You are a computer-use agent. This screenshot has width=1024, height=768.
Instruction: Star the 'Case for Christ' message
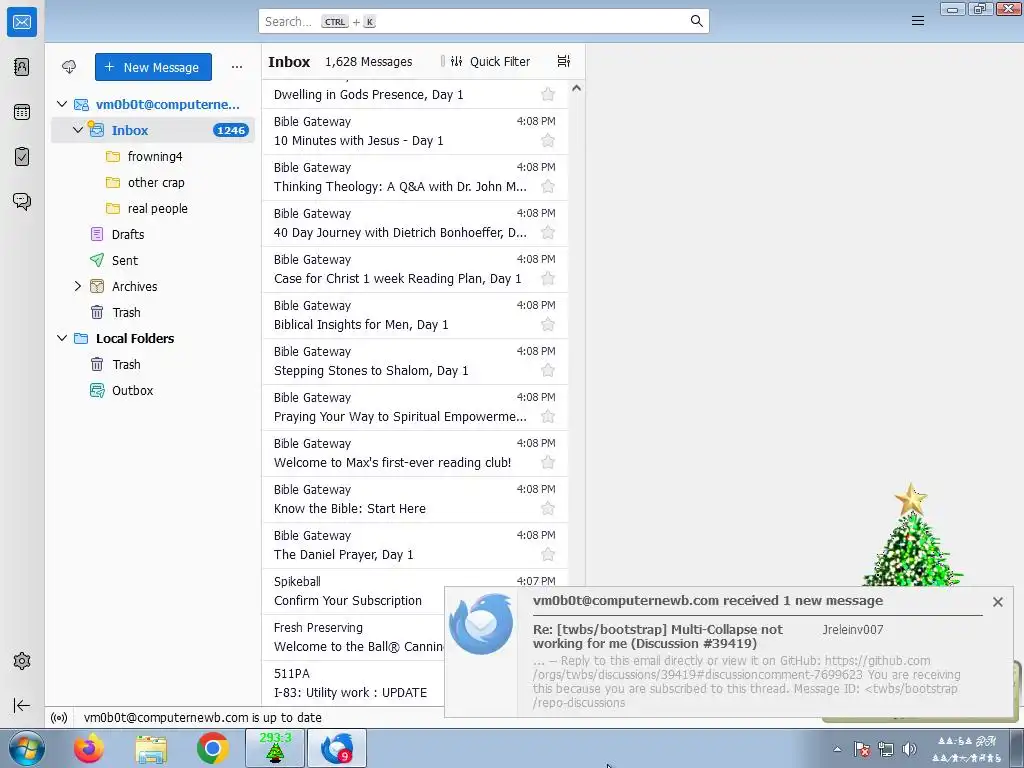tap(548, 279)
